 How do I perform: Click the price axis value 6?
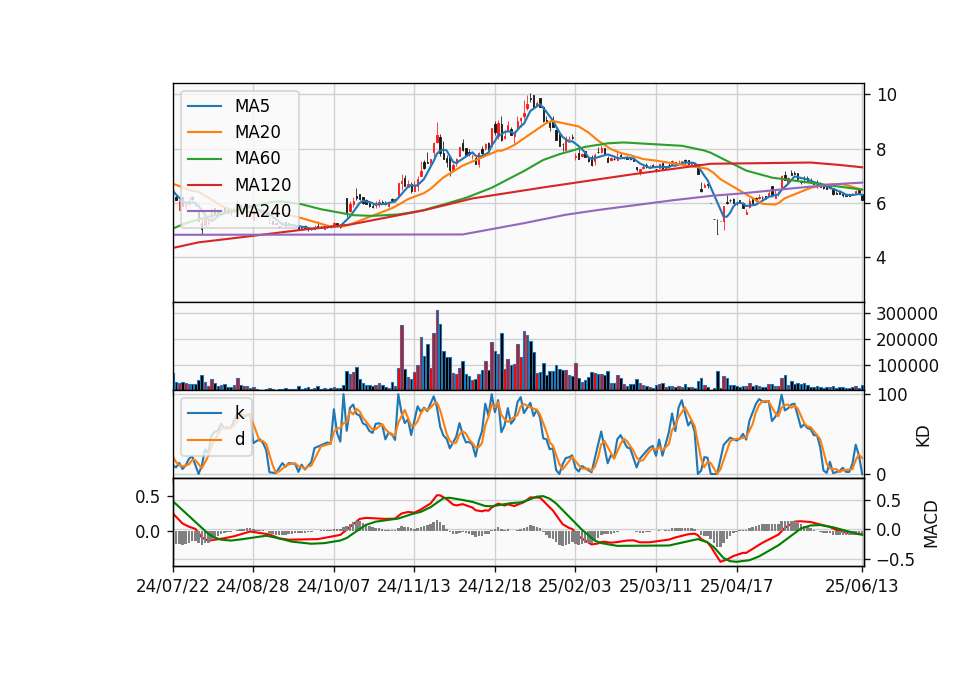point(882,204)
